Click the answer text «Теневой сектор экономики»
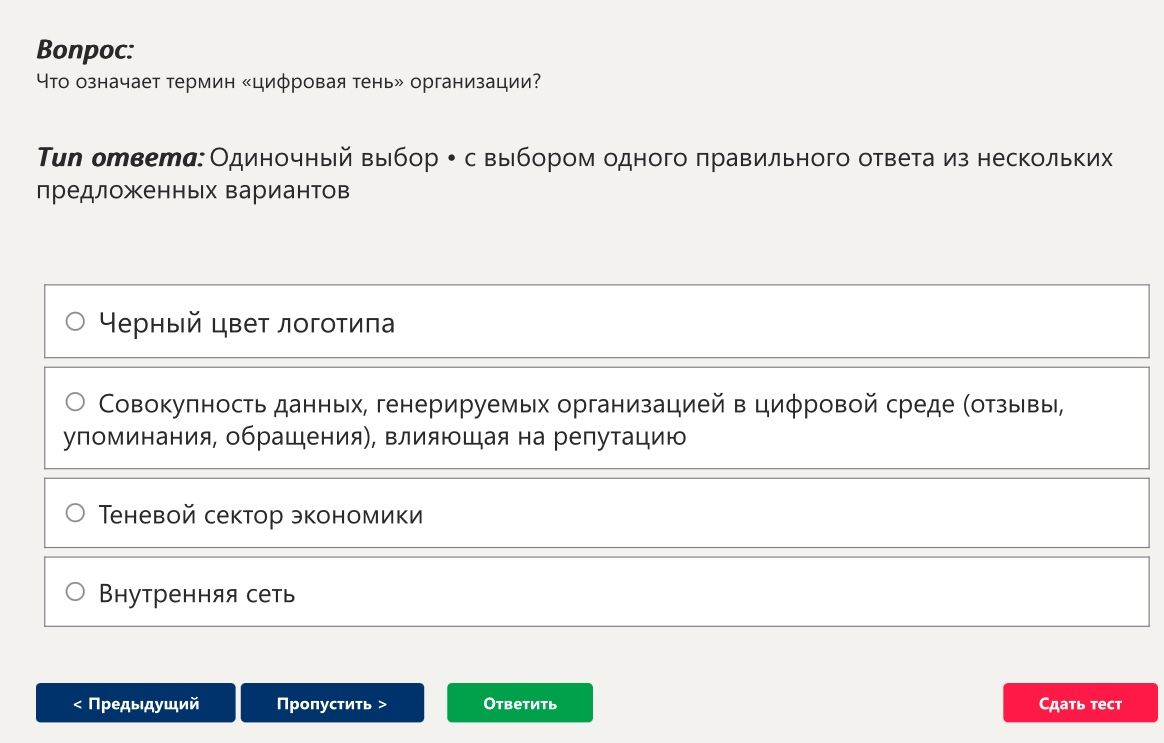1164x743 pixels. (x=261, y=514)
